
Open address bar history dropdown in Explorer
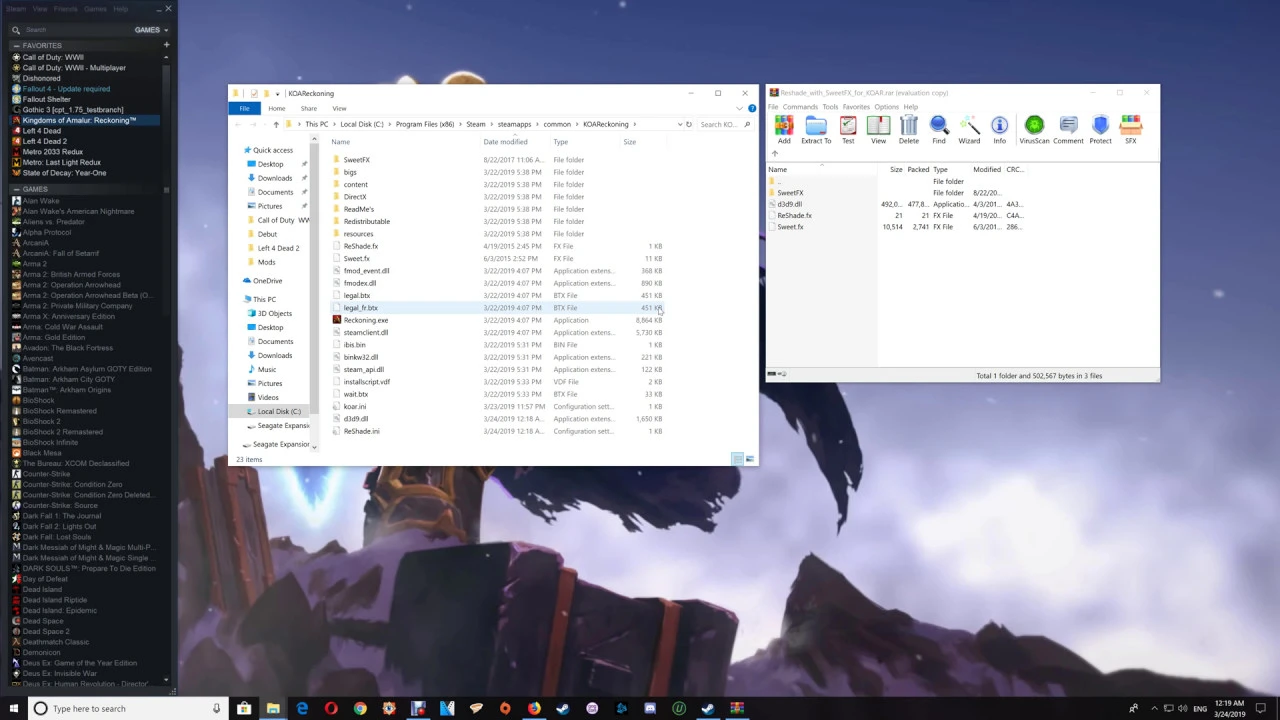pyautogui.click(x=680, y=124)
